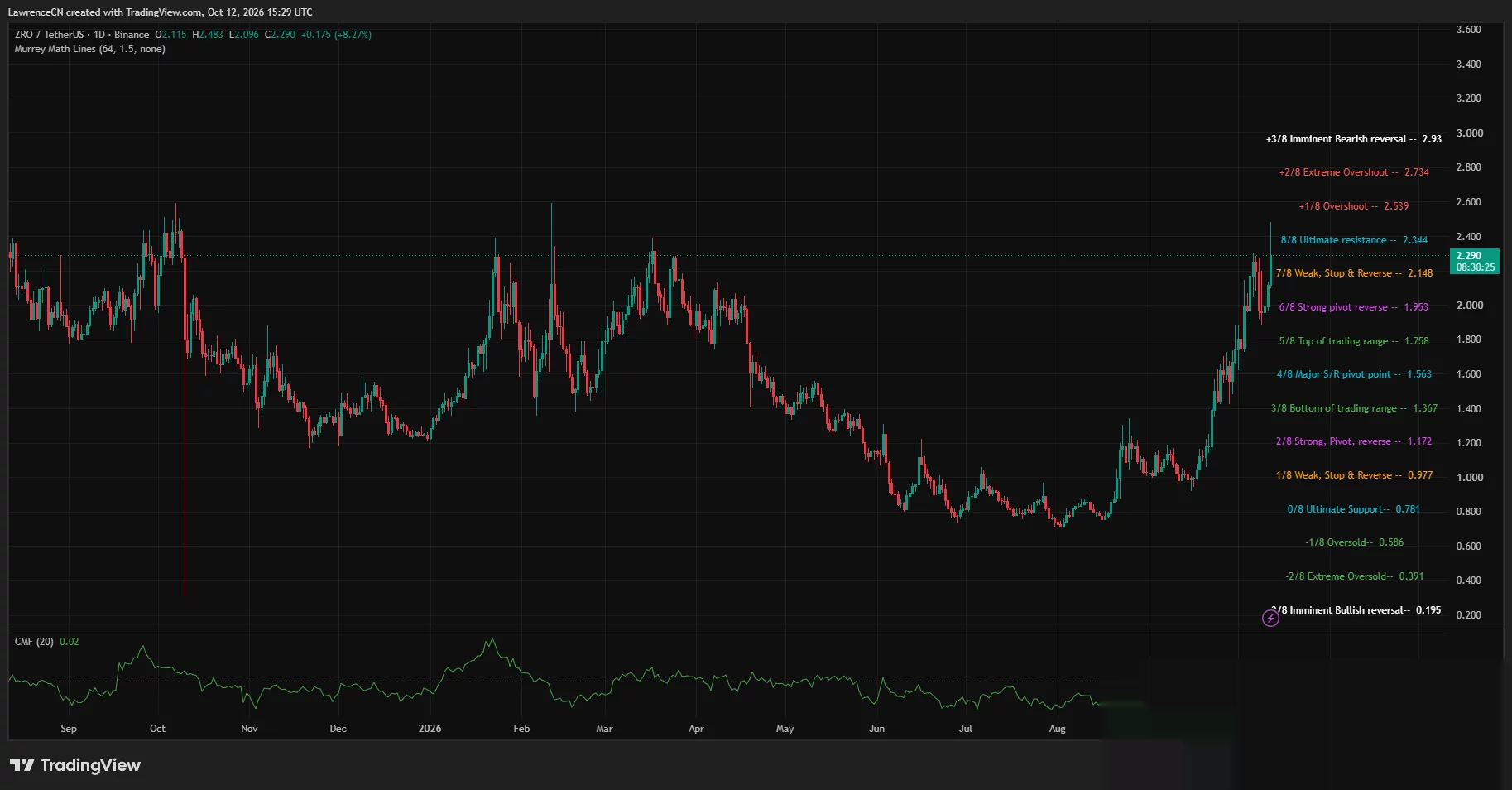Viewport: 1512px width, 790px height.
Task: Click the 1.000 price axis value
Action: tap(1468, 478)
